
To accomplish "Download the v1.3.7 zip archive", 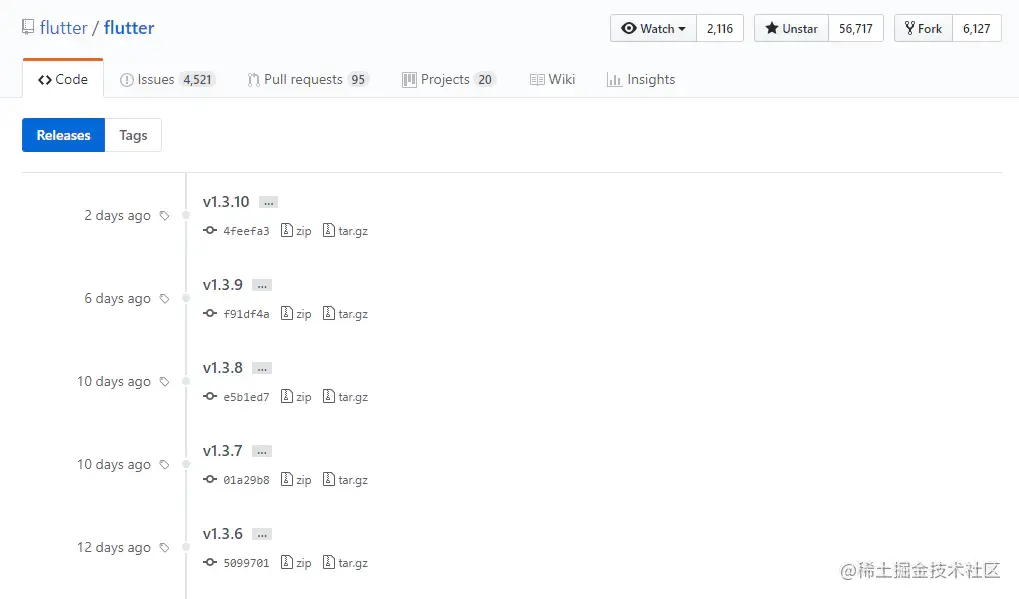I will [296, 480].
